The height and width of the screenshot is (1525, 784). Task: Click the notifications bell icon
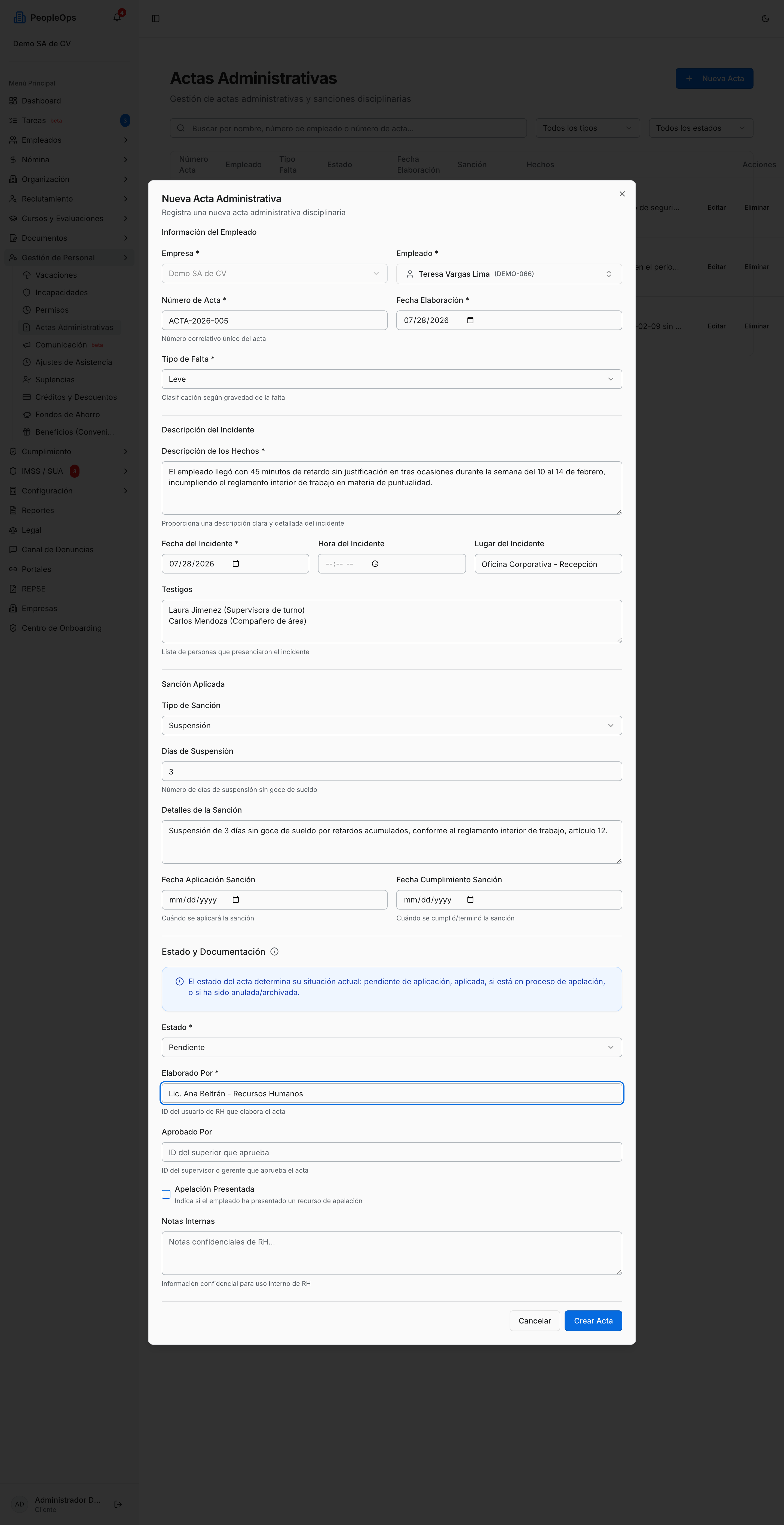pyautogui.click(x=117, y=17)
